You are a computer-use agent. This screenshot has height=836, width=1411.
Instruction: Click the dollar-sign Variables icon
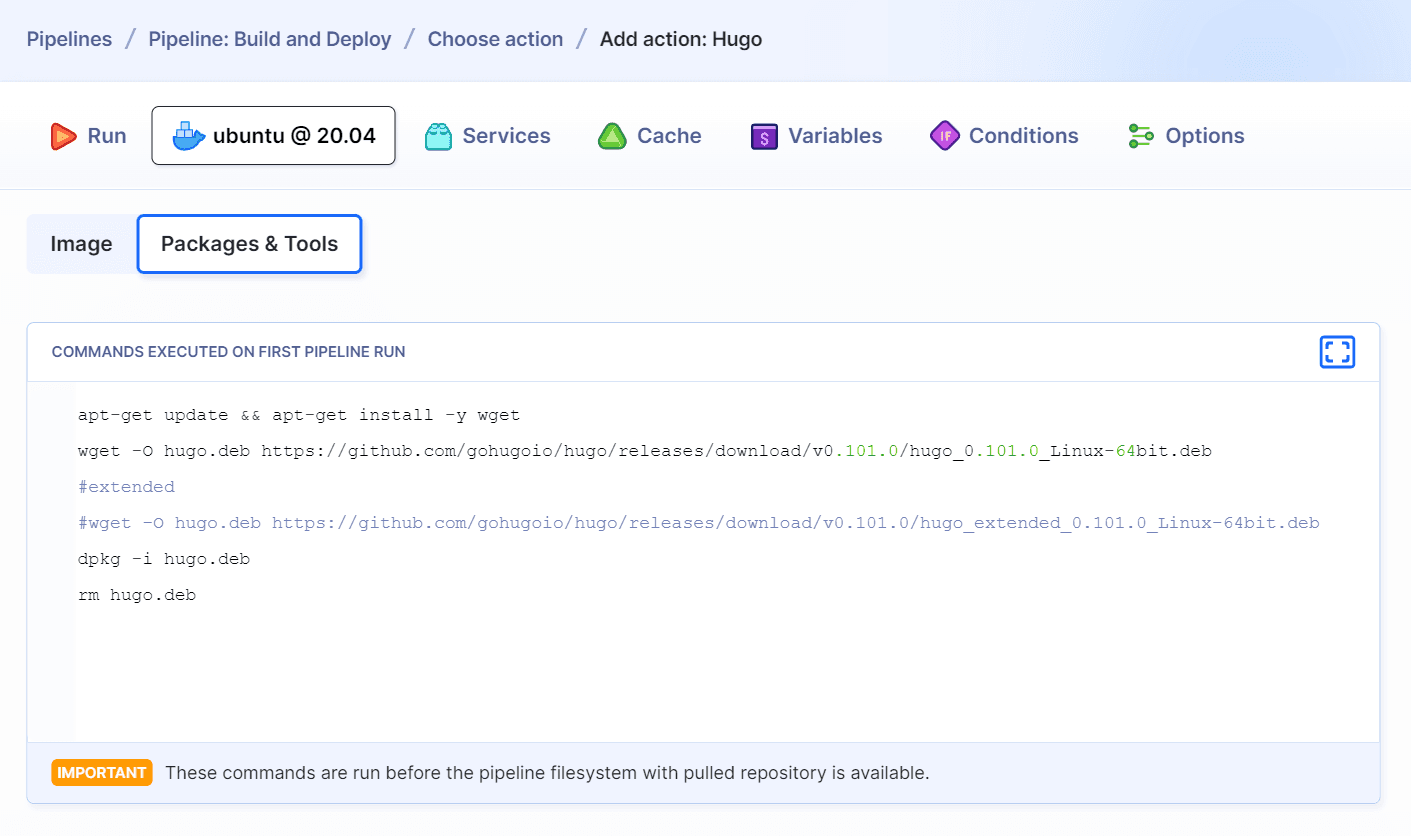[x=764, y=135]
